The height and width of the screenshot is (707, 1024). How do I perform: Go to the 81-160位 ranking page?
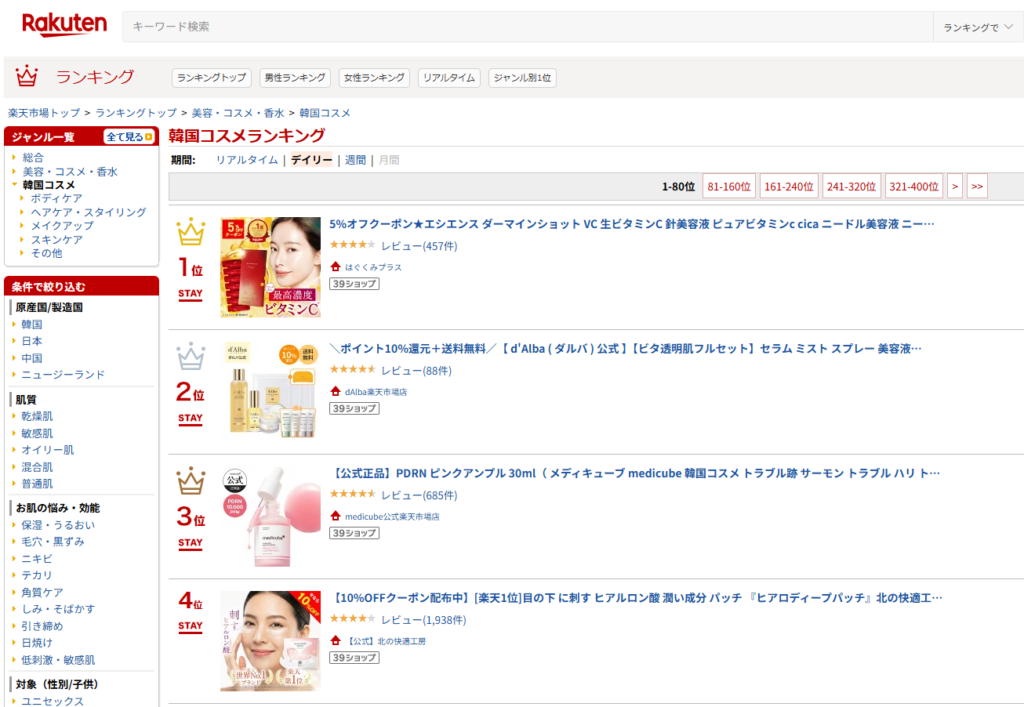728,186
